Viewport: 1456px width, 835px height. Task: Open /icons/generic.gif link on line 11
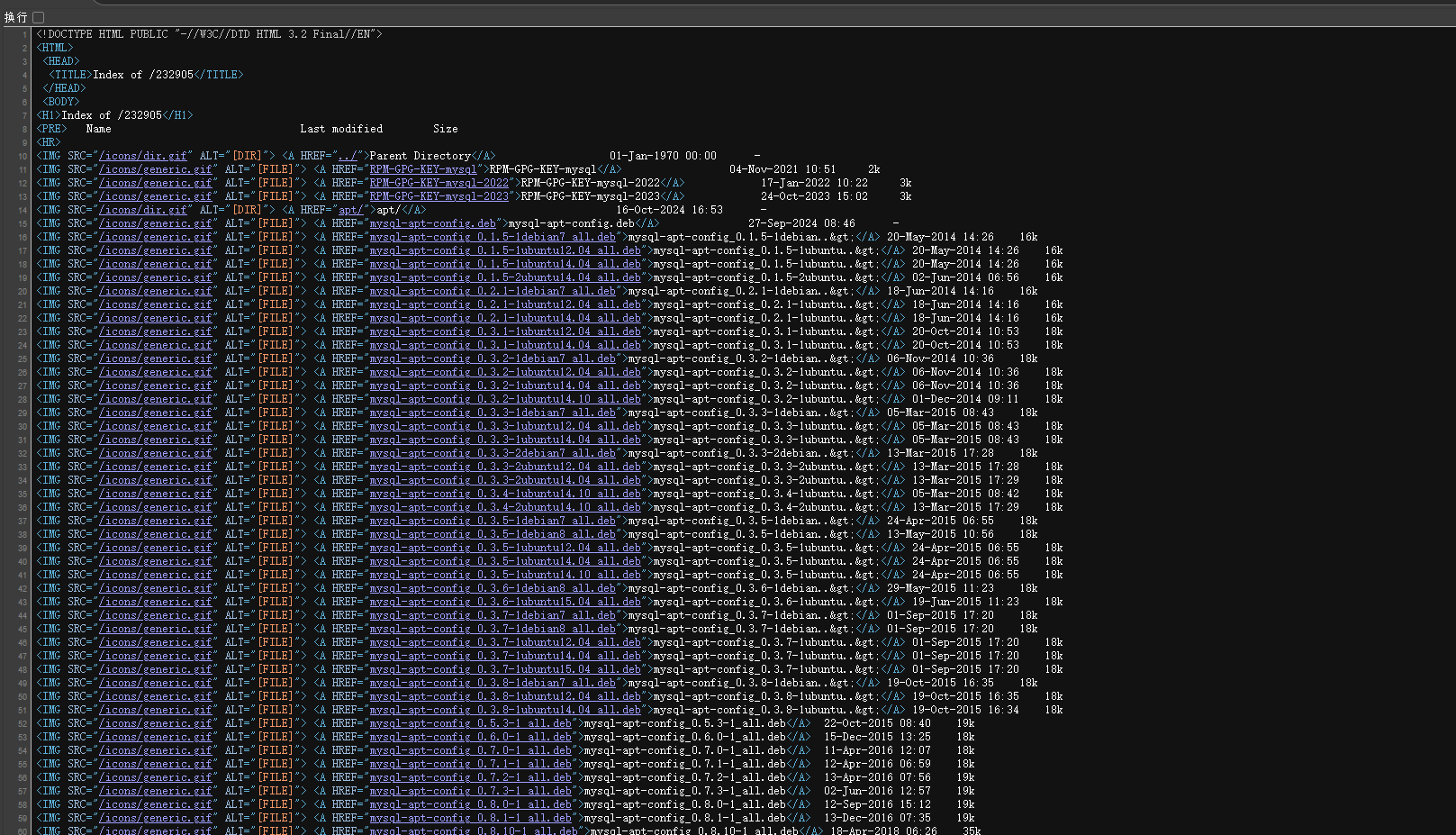tap(156, 169)
